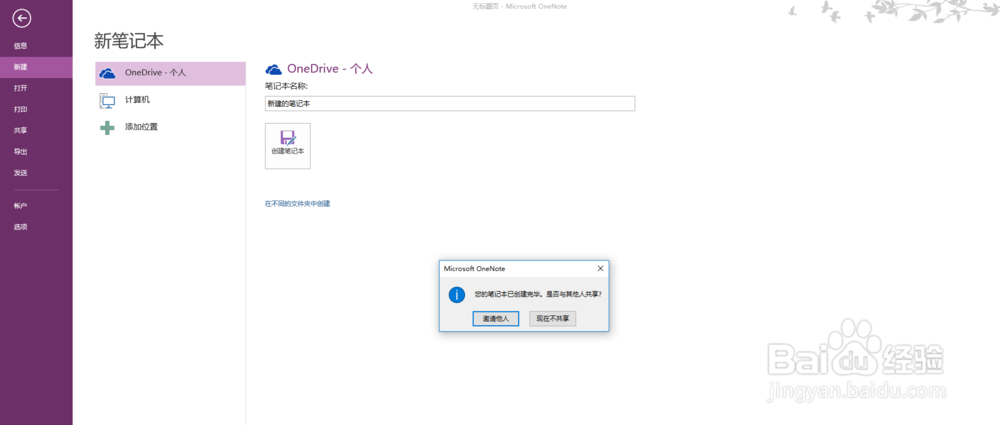Select 导出 in the sidebar
Viewport: 1000px width, 425px height.
pyautogui.click(x=20, y=152)
